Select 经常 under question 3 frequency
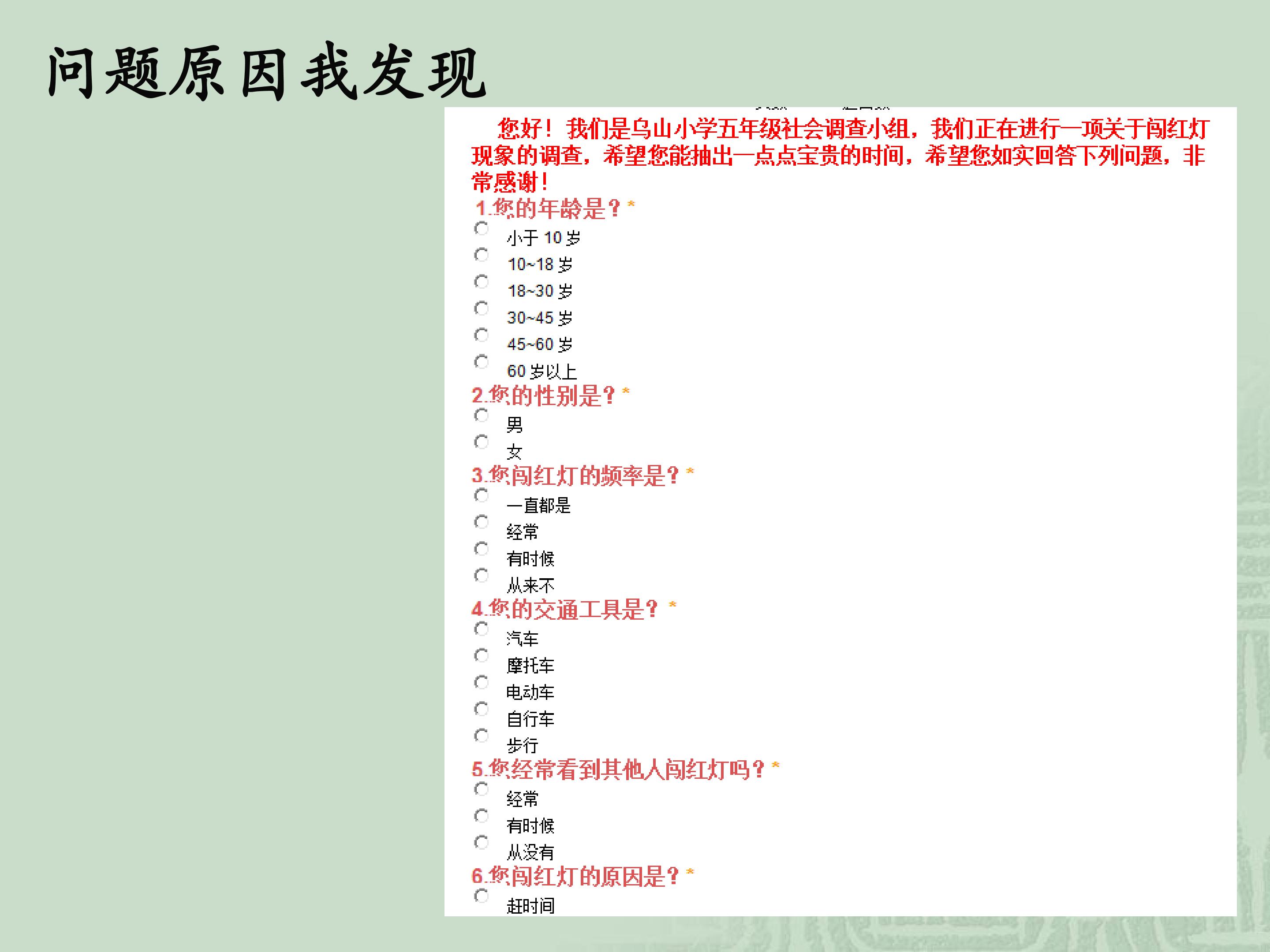1270x952 pixels. coord(481,522)
